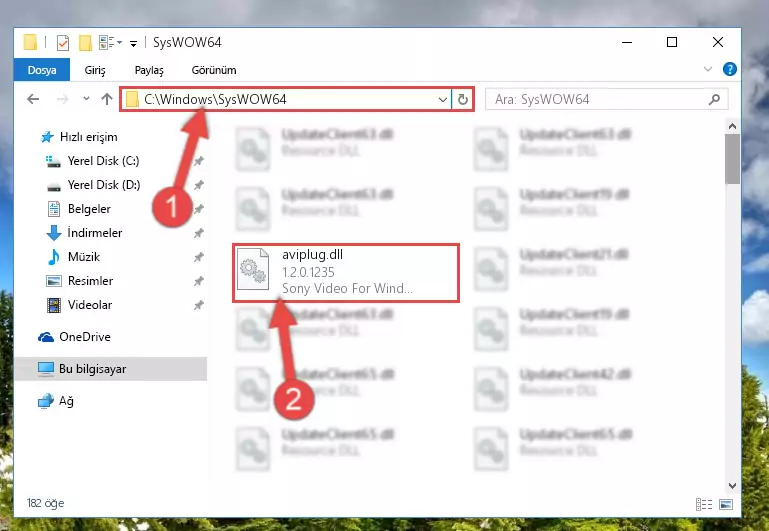769x531 pixels.
Task: Open the address bar history dropdown
Action: point(442,100)
